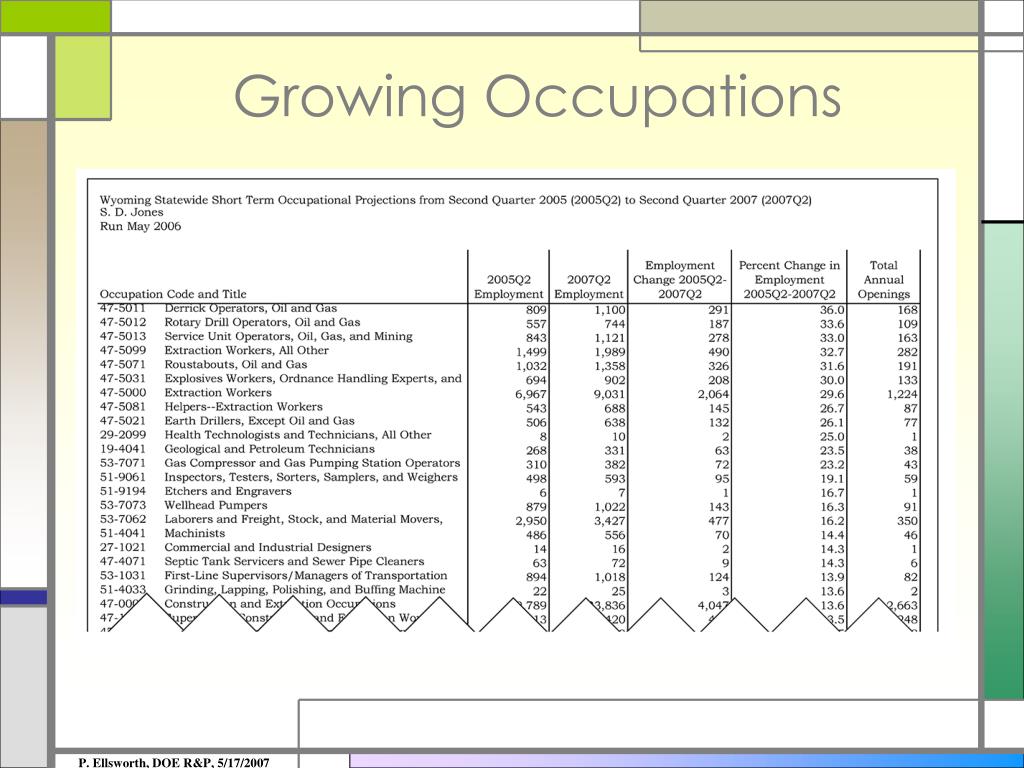The width and height of the screenshot is (1024, 768).
Task: Click annual openings value 350
Action: [908, 521]
